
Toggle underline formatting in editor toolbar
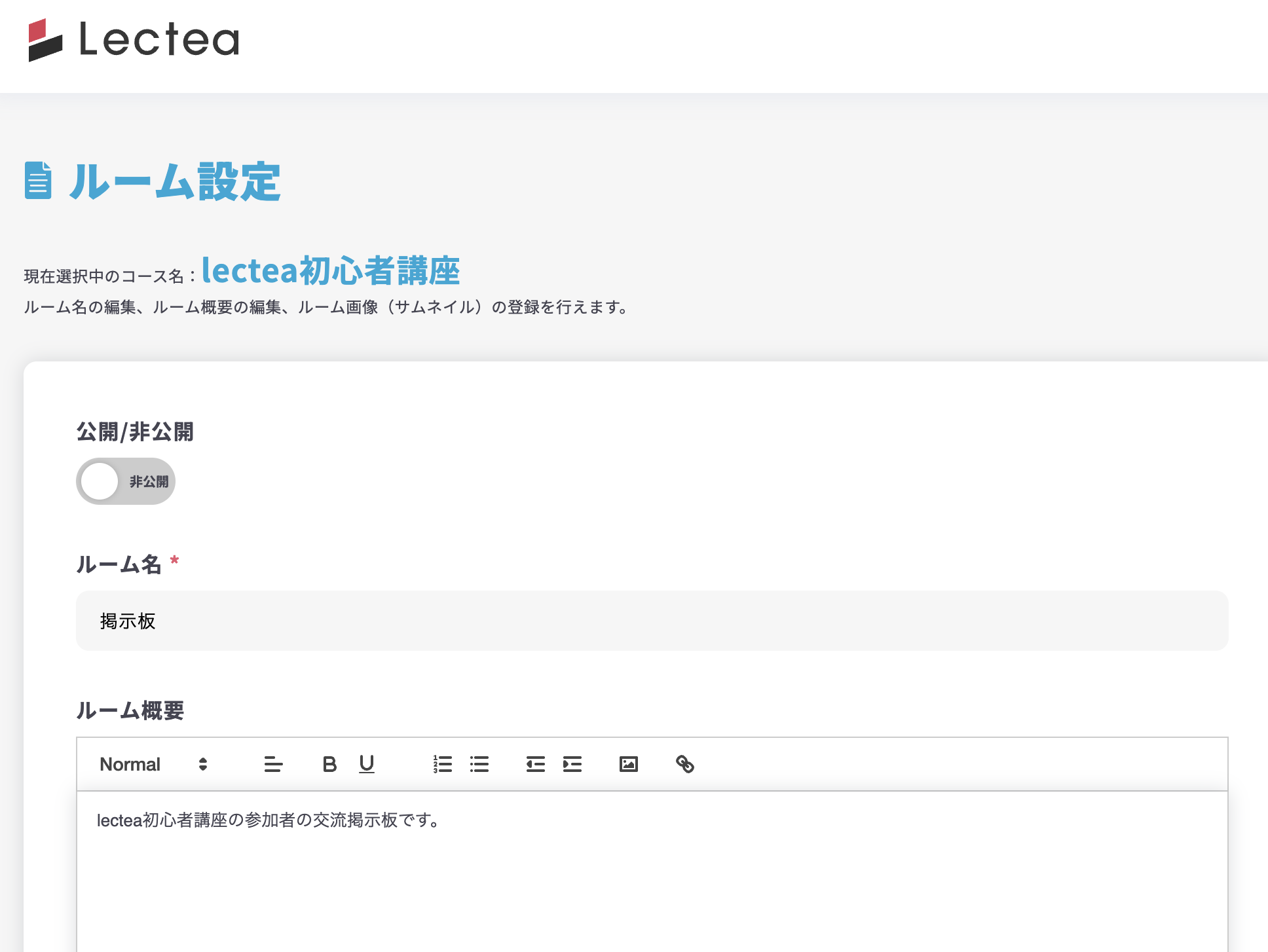pyautogui.click(x=367, y=764)
